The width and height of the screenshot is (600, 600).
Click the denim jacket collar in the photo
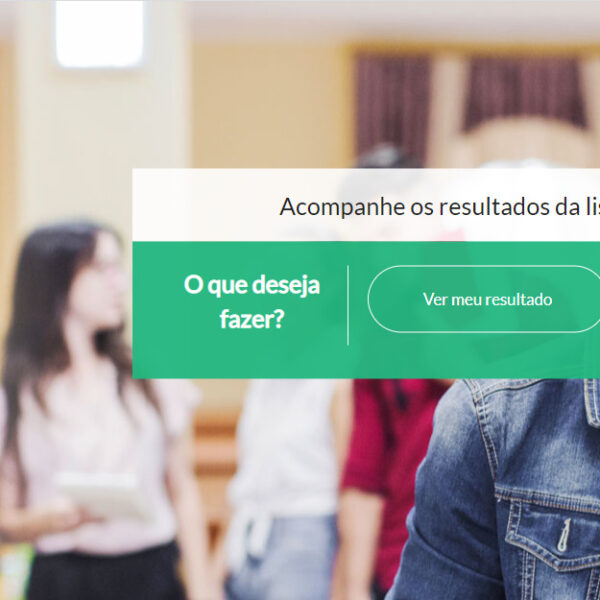[592, 402]
